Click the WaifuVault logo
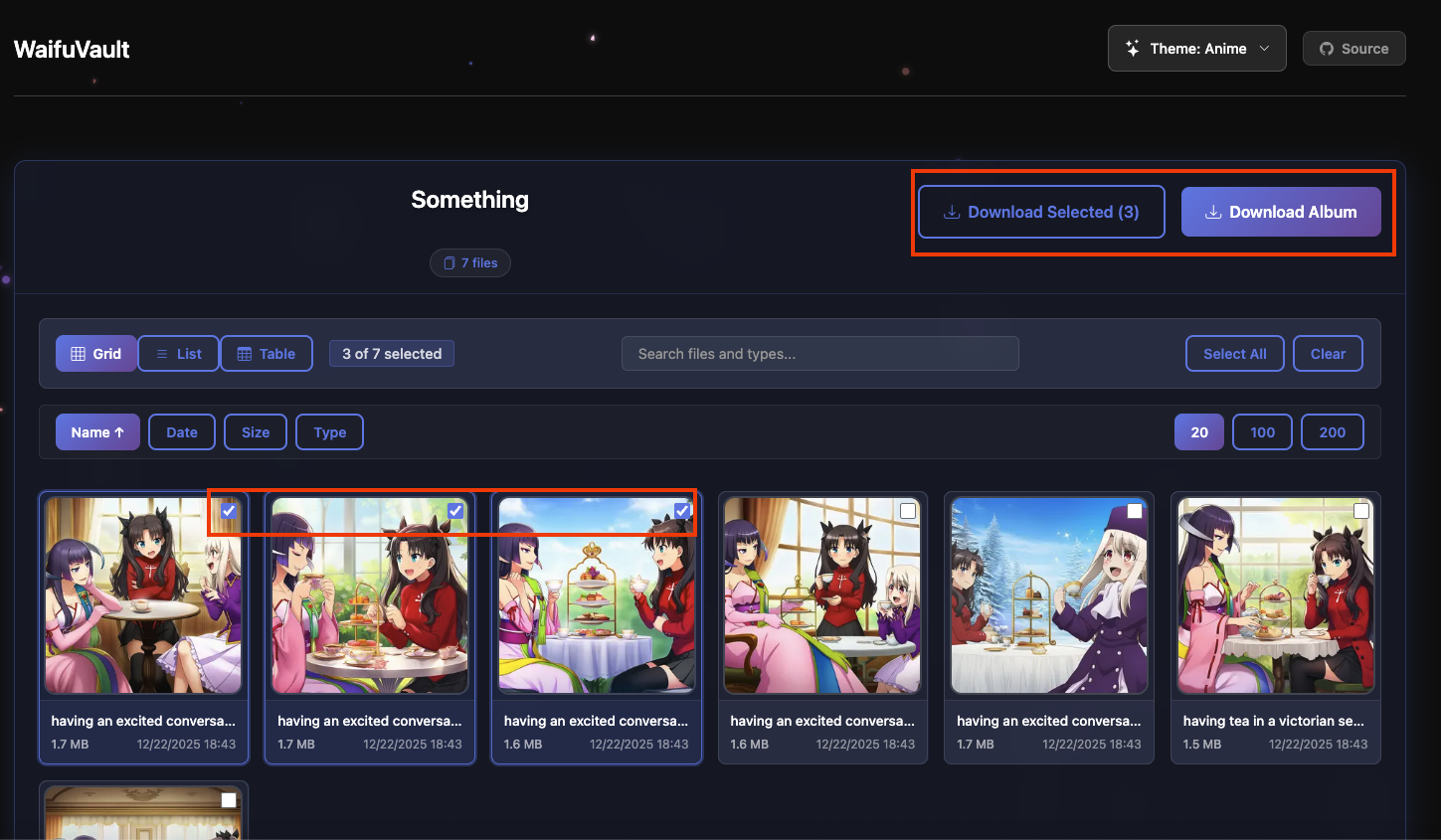 click(72, 49)
